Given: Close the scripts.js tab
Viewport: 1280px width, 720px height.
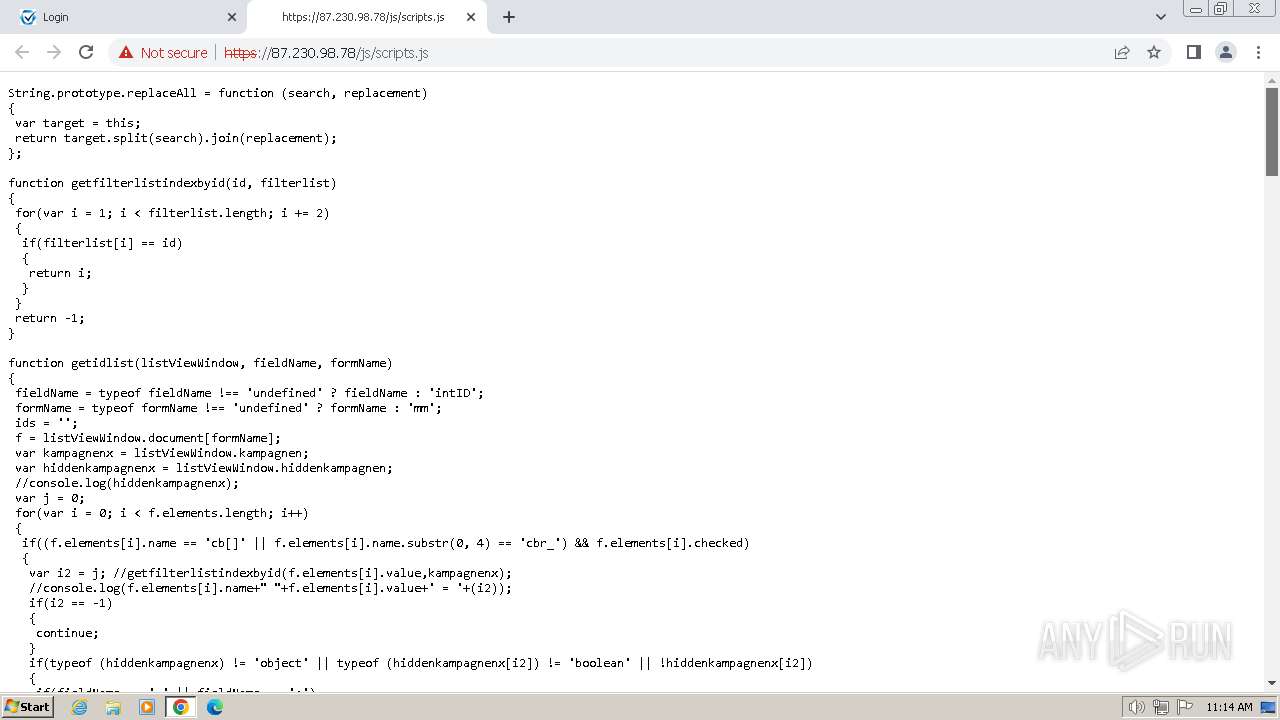Looking at the screenshot, I should (471, 17).
